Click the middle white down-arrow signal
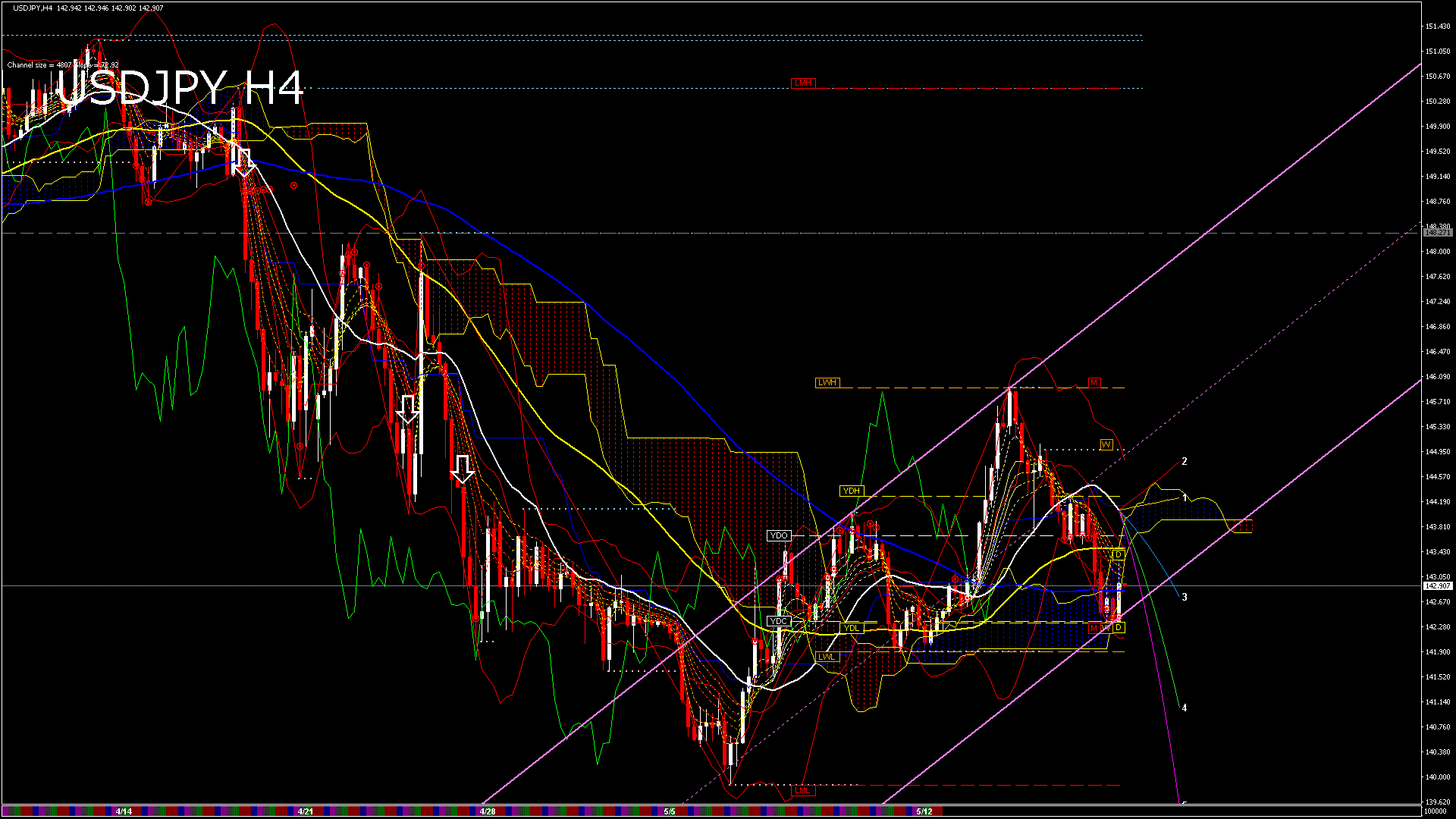The height and width of the screenshot is (819, 1456). click(408, 408)
